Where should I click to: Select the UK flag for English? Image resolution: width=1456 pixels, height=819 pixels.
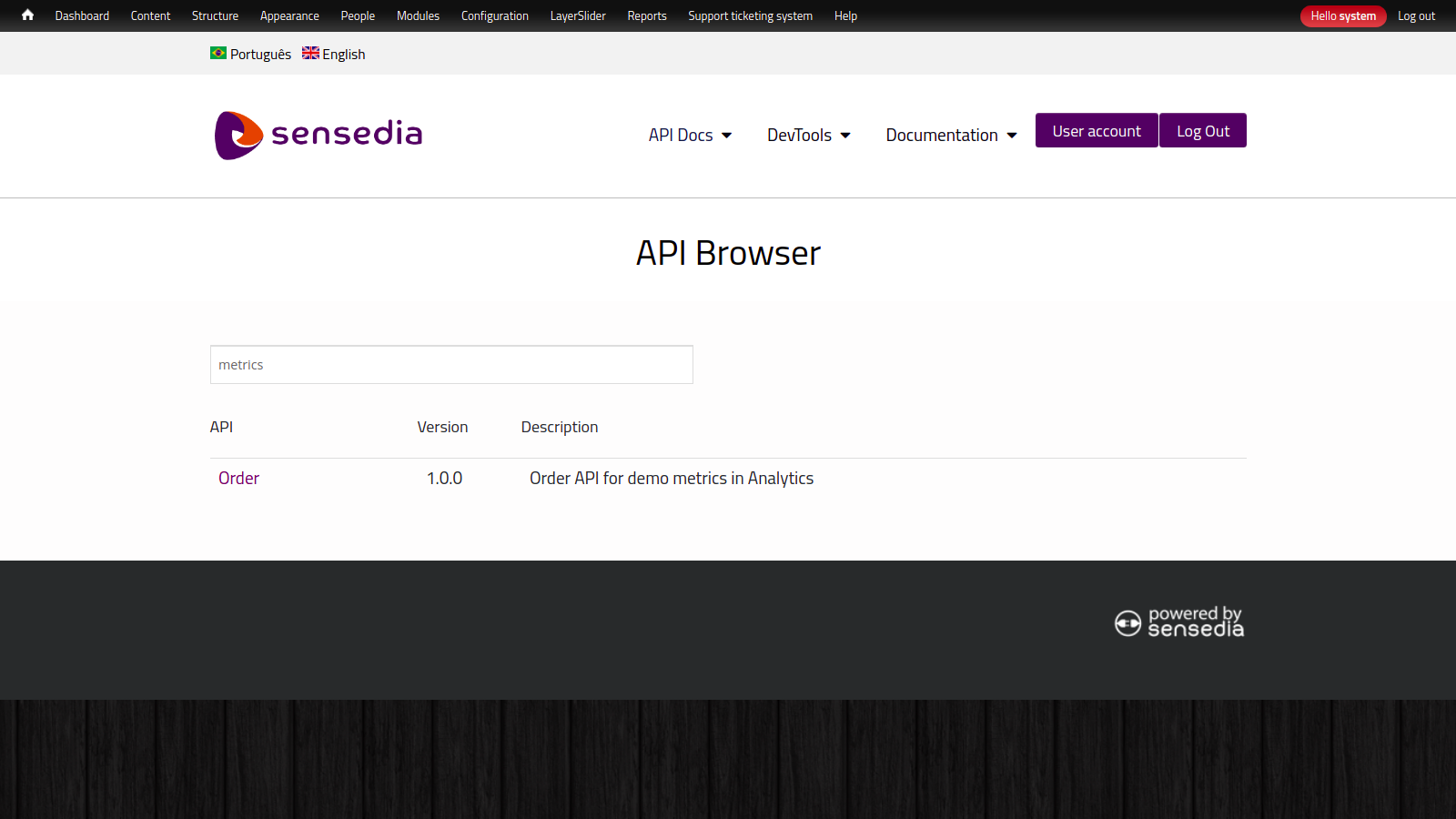(311, 54)
